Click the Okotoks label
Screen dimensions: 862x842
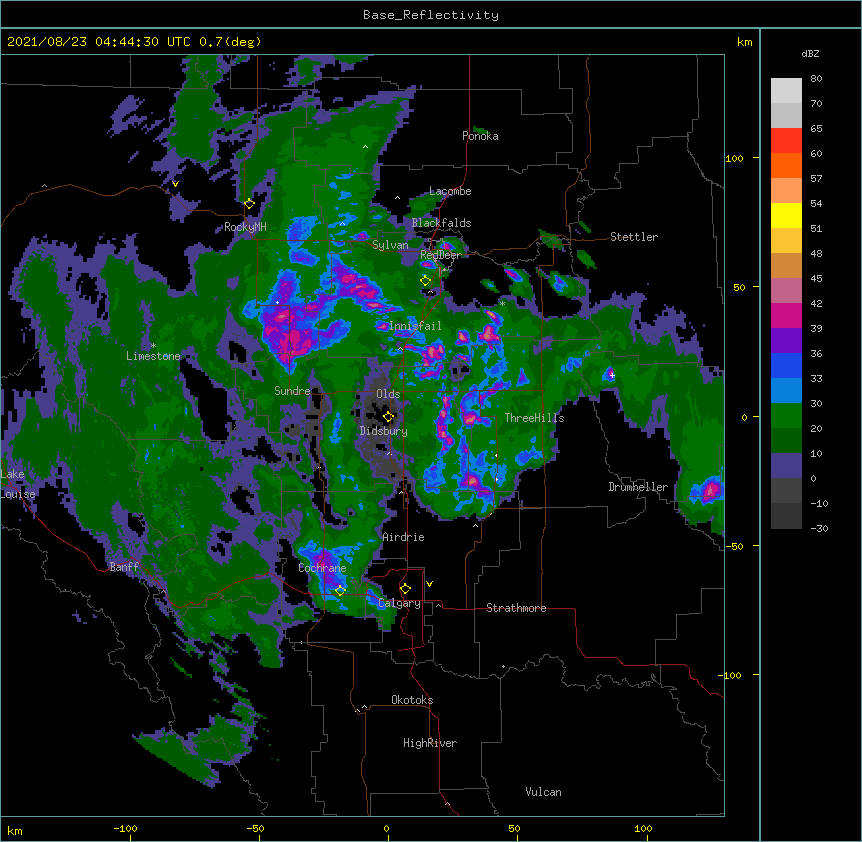(x=412, y=700)
